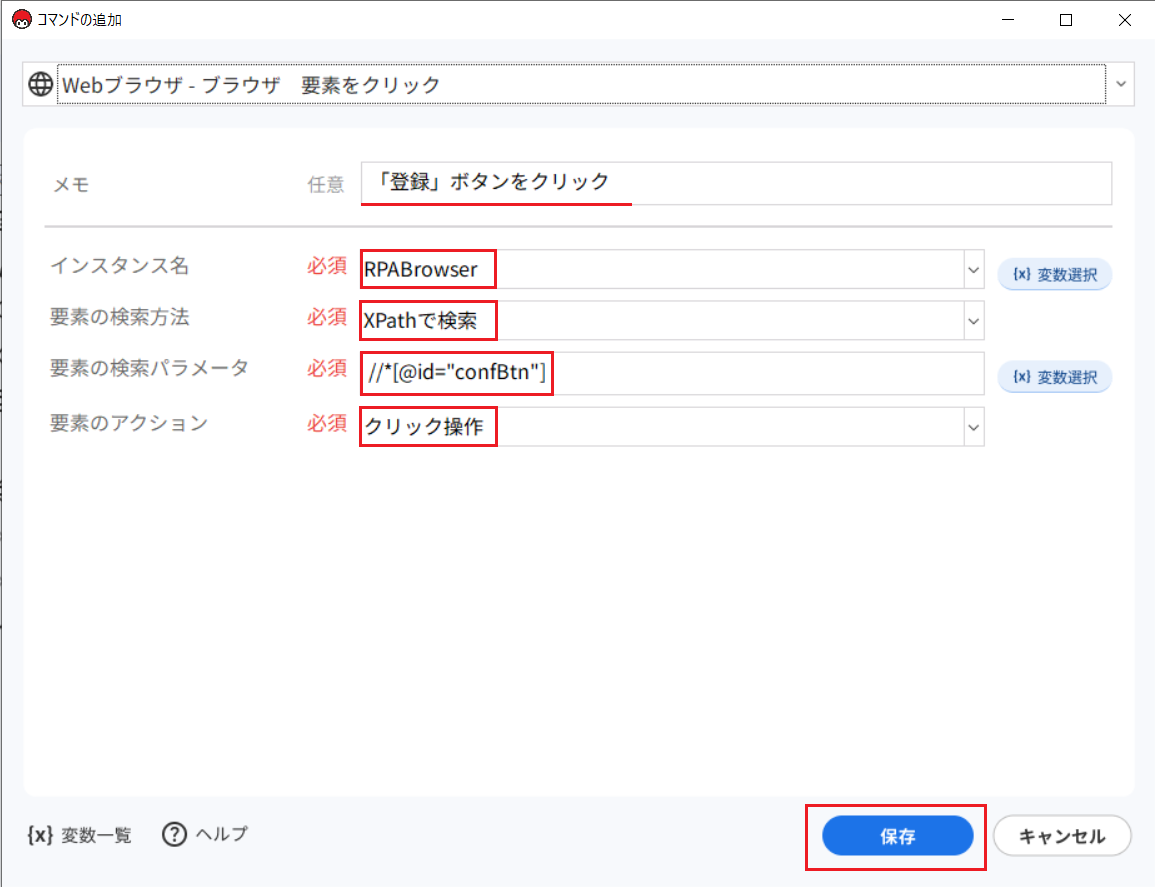Click the 要素の検索方法 label
The width and height of the screenshot is (1155, 887).
(119, 317)
